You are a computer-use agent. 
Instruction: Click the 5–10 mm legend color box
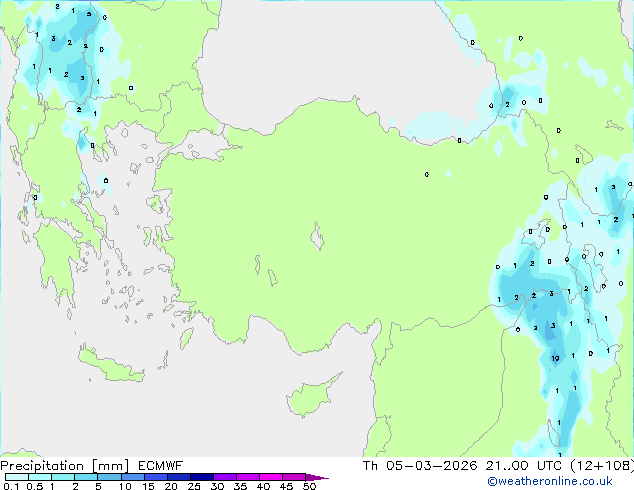[109, 477]
